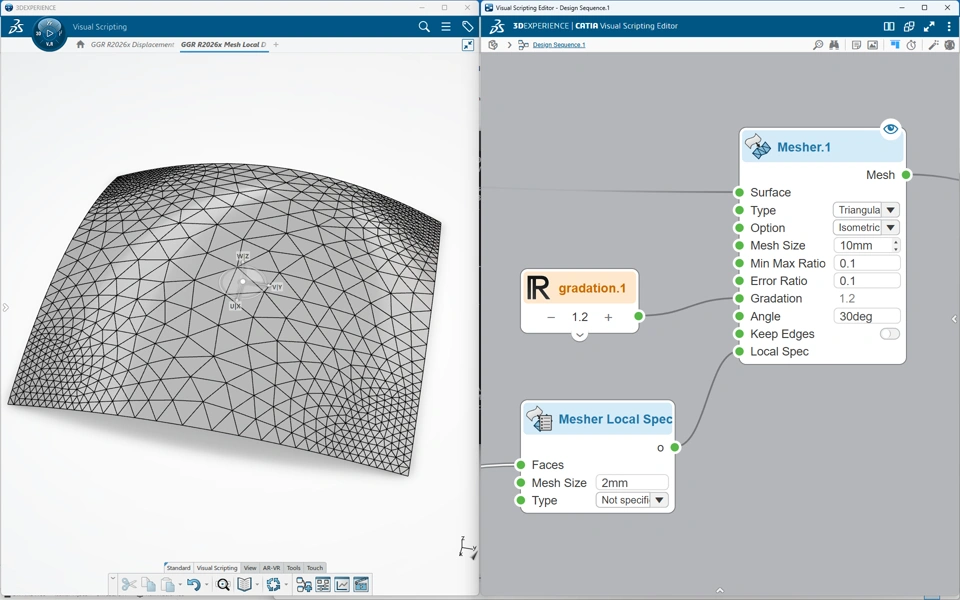Image resolution: width=960 pixels, height=600 pixels.
Task: Expand the left side panel arrow in 3D view
Action: point(6,307)
